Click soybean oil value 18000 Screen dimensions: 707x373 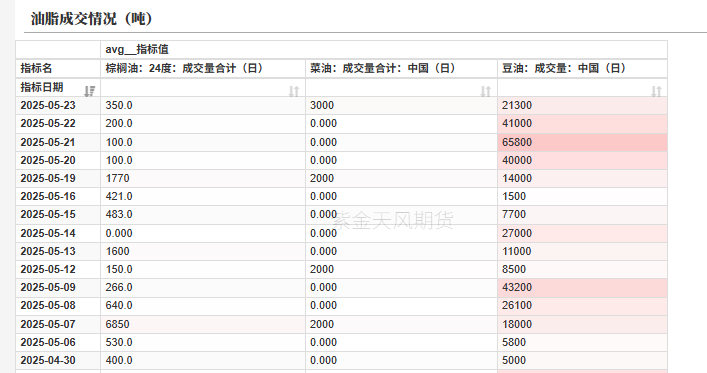[x=517, y=325]
